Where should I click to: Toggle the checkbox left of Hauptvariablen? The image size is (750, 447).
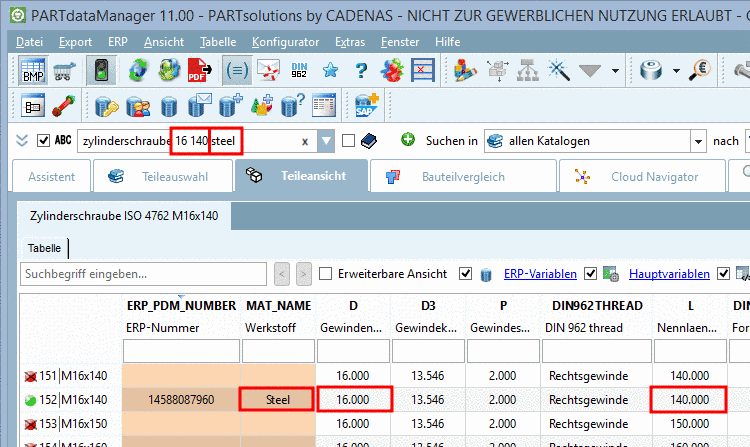pos(591,274)
